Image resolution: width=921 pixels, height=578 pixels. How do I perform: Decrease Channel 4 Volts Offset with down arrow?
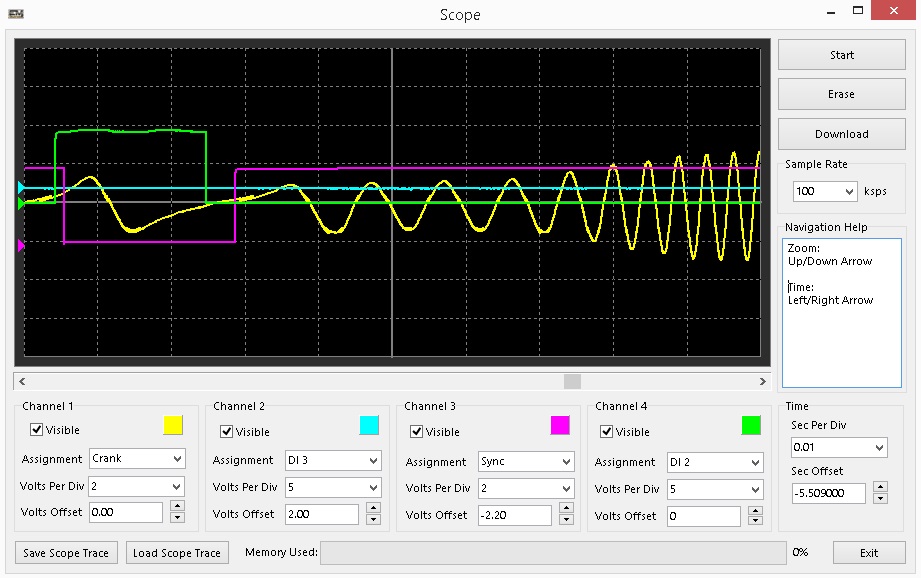click(755, 521)
